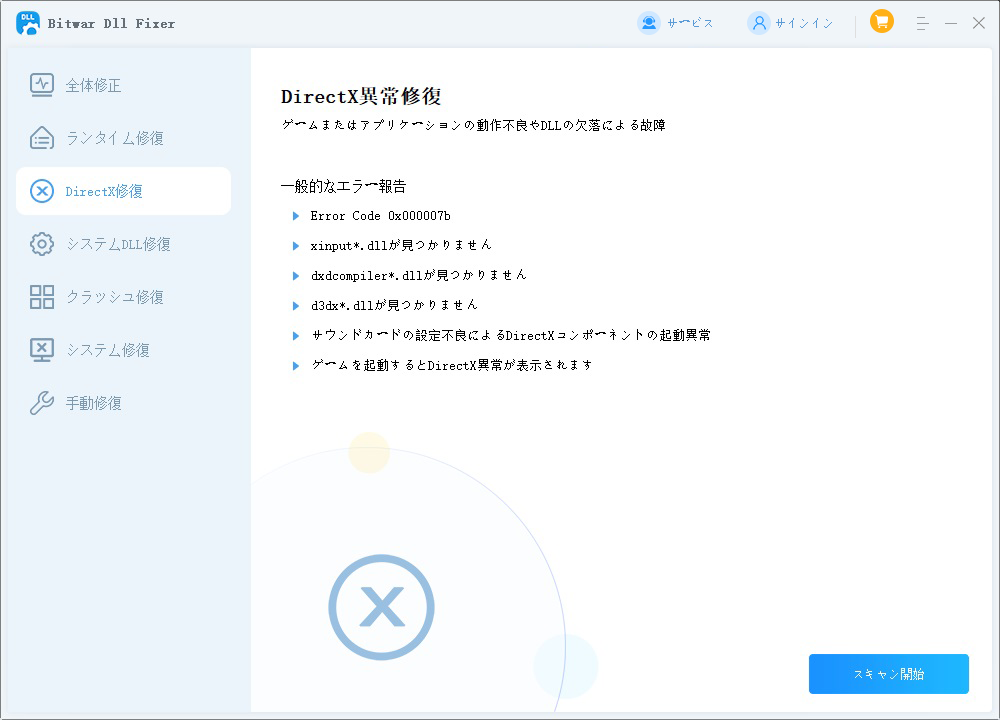Screen dimensions: 1000x720
Task: Select the サウンドカードの設定不良 line
Action: click(x=511, y=335)
